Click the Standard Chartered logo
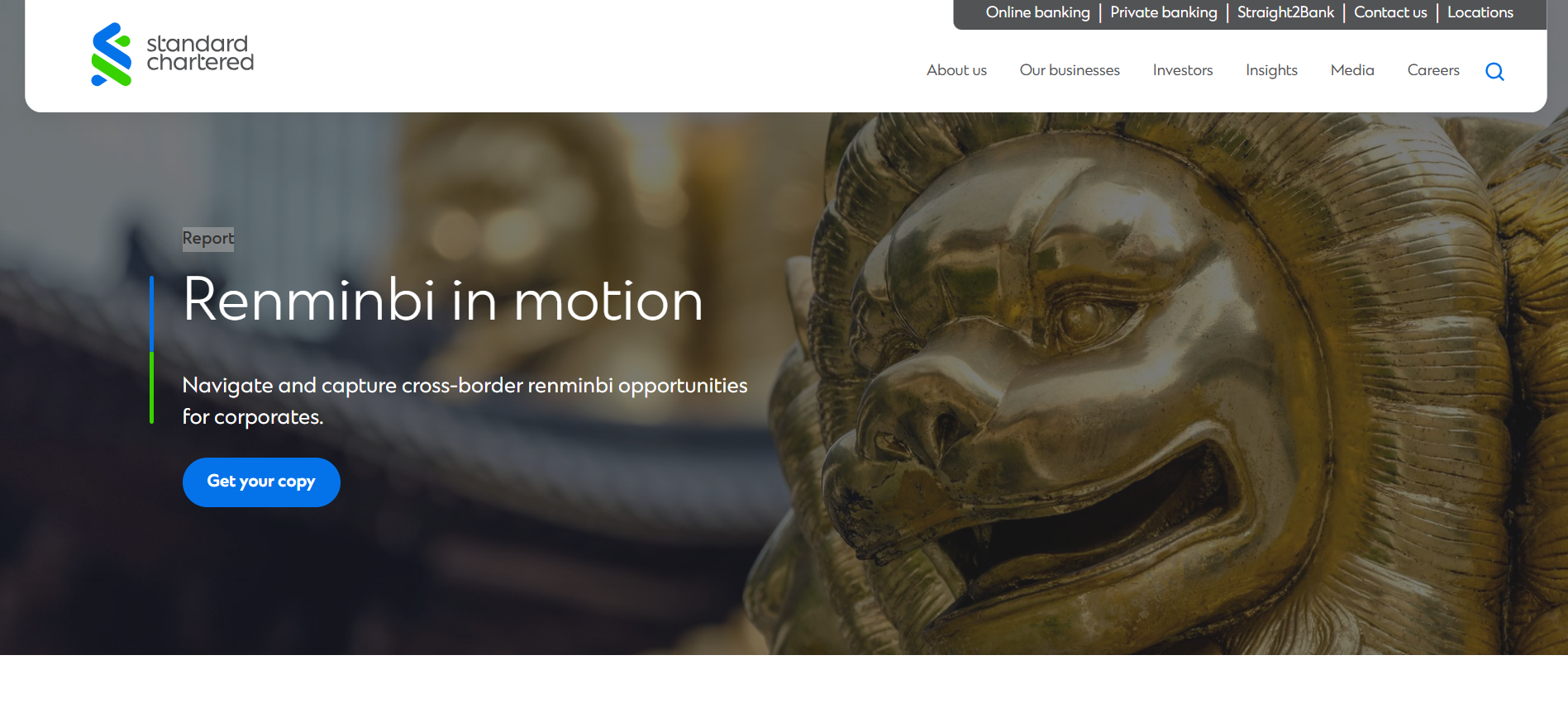This screenshot has height=717, width=1568. [x=172, y=55]
